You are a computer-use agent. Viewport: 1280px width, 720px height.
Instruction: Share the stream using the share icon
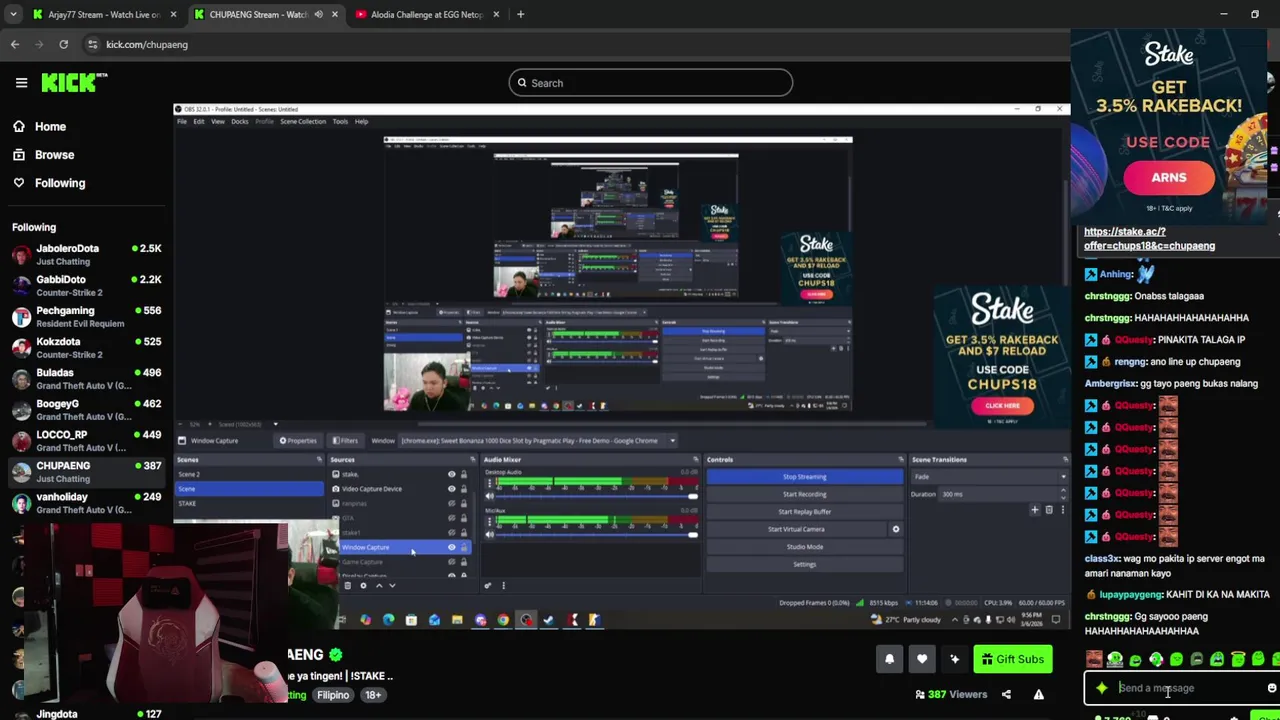(x=1006, y=694)
